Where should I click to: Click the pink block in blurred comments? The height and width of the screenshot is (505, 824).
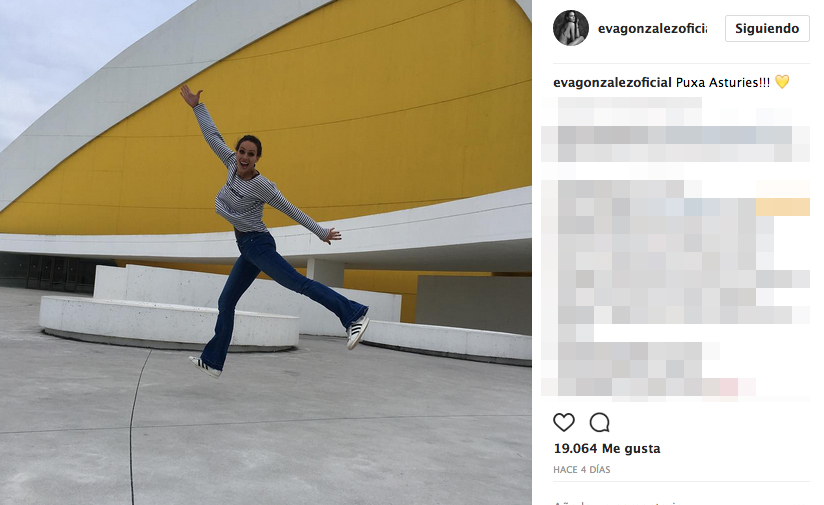point(729,387)
